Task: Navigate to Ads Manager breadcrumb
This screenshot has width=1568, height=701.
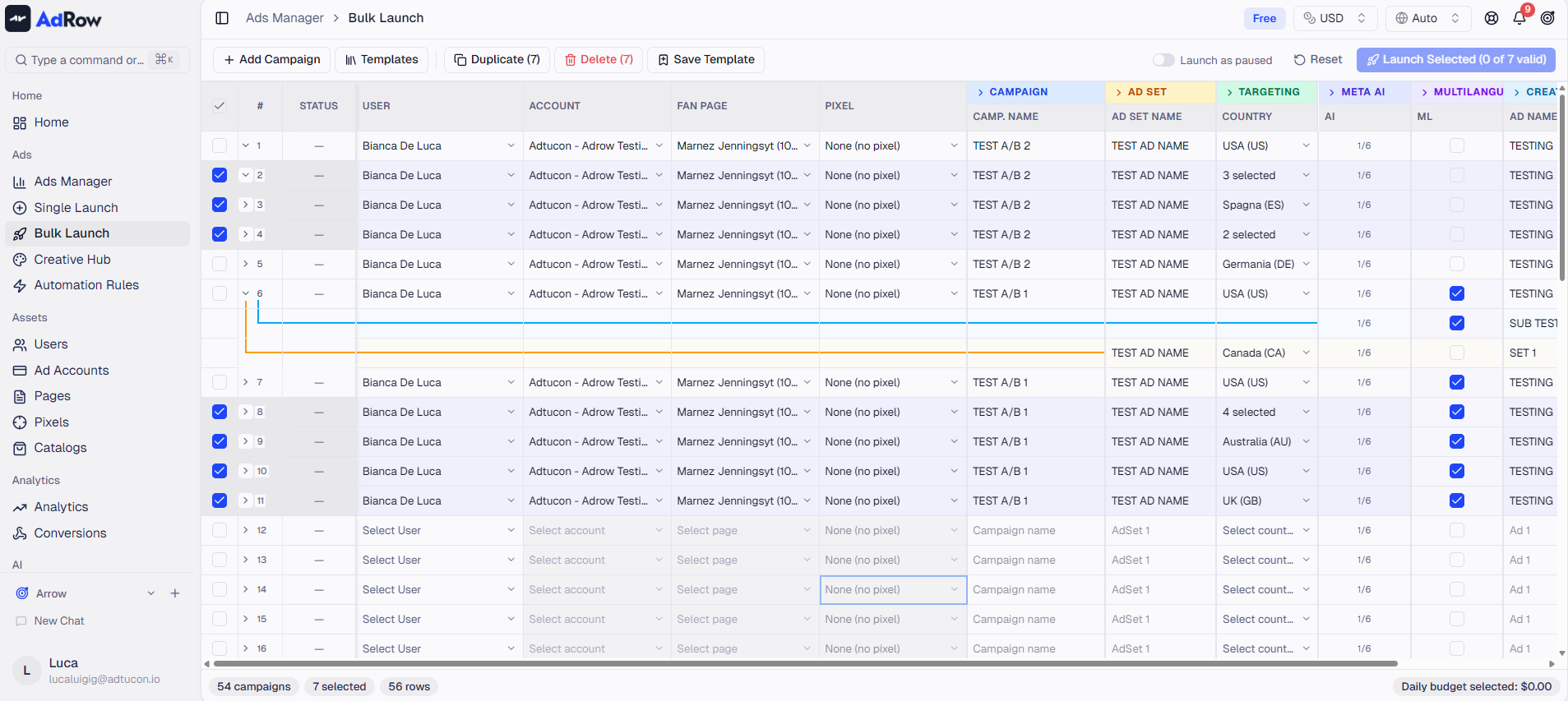Action: pyautogui.click(x=284, y=18)
